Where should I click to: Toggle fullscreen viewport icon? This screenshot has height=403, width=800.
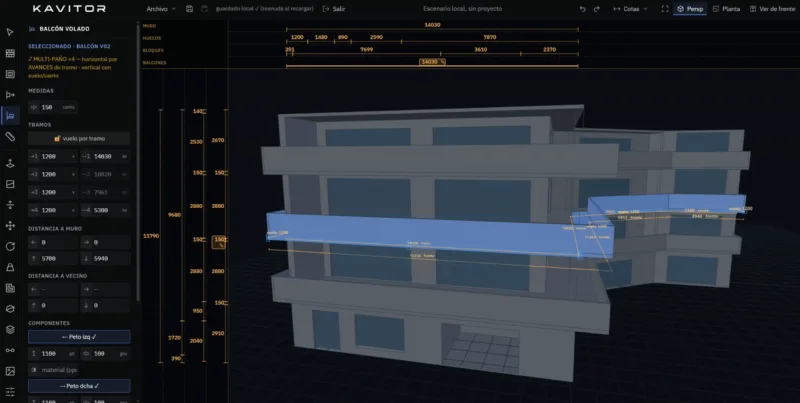[x=665, y=9]
